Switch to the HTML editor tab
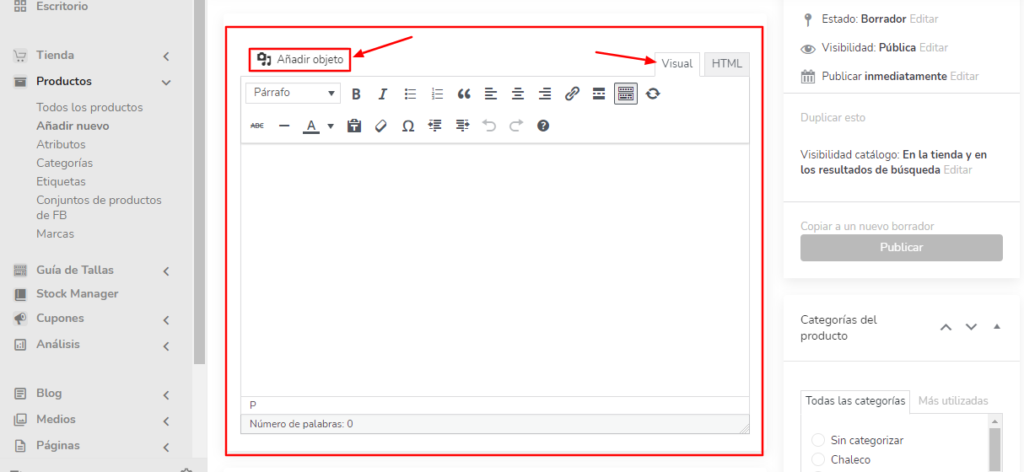The image size is (1024, 472). 727,64
